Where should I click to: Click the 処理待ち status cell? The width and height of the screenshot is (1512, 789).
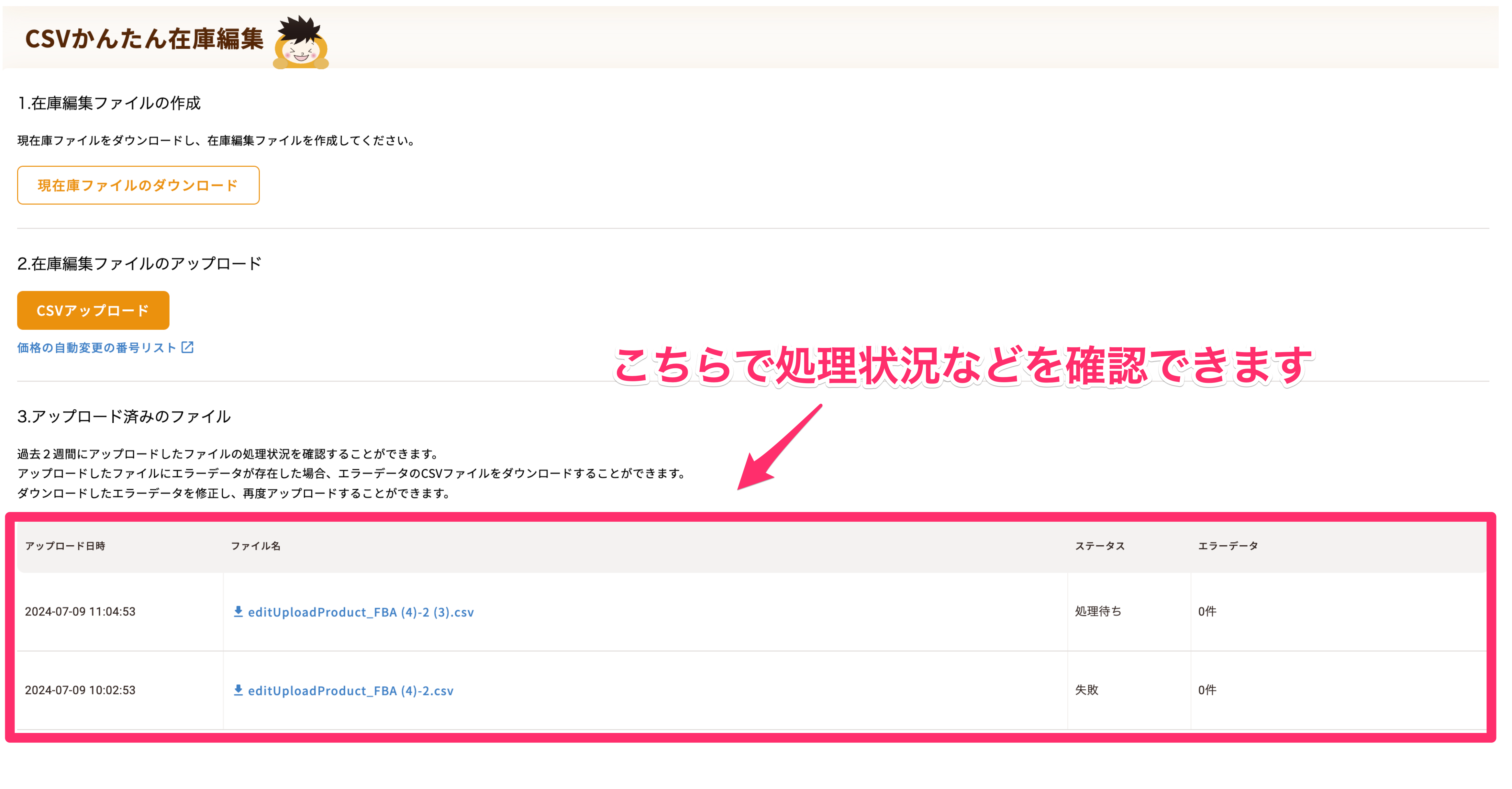1098,612
